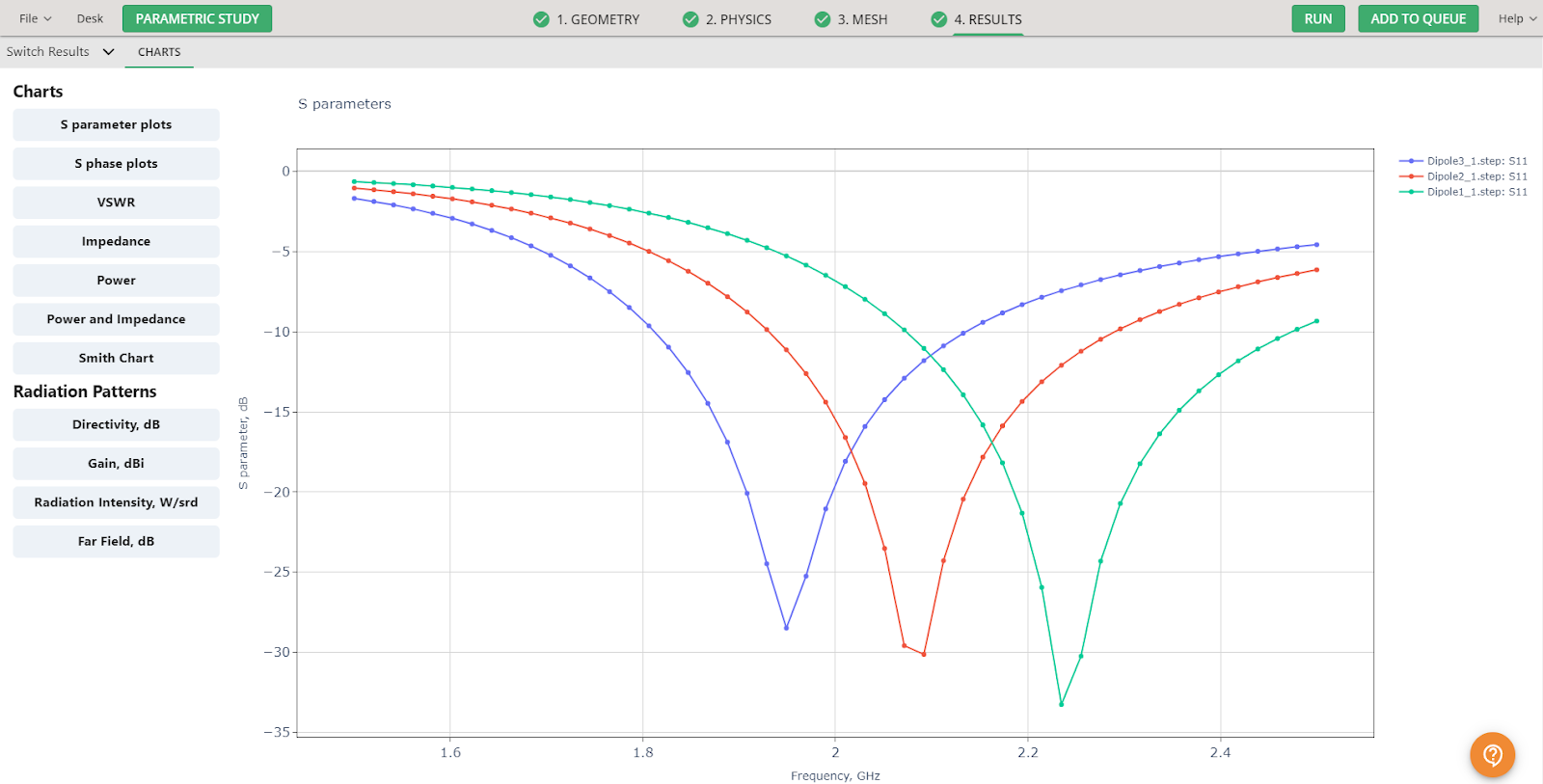1543x784 pixels.
Task: Click the Results step checkmark icon
Action: point(938,19)
